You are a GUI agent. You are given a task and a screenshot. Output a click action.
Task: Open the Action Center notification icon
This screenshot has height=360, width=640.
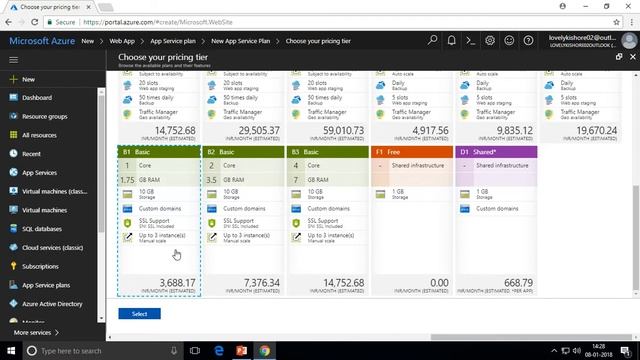(625, 351)
